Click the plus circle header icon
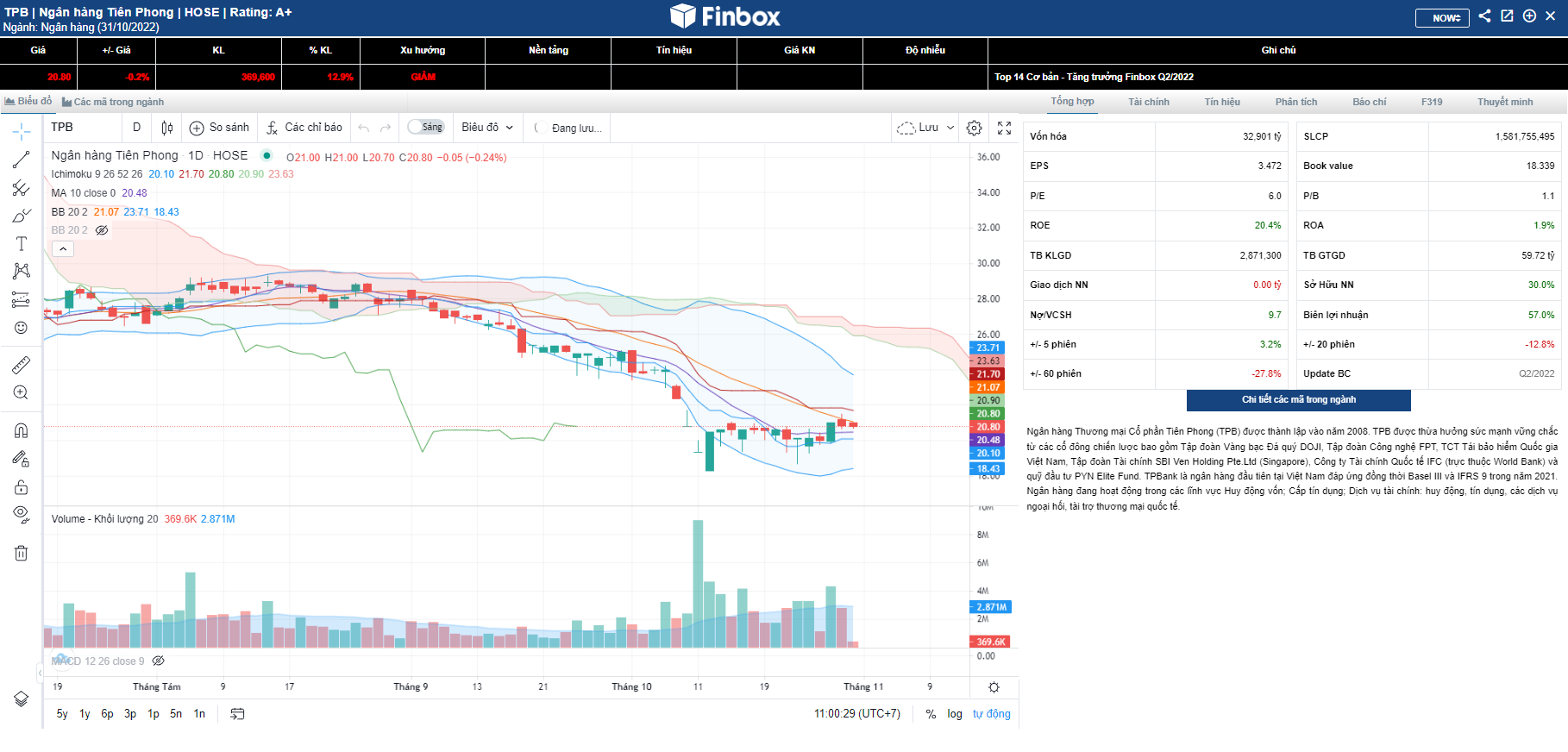The image size is (1568, 752). click(1529, 16)
